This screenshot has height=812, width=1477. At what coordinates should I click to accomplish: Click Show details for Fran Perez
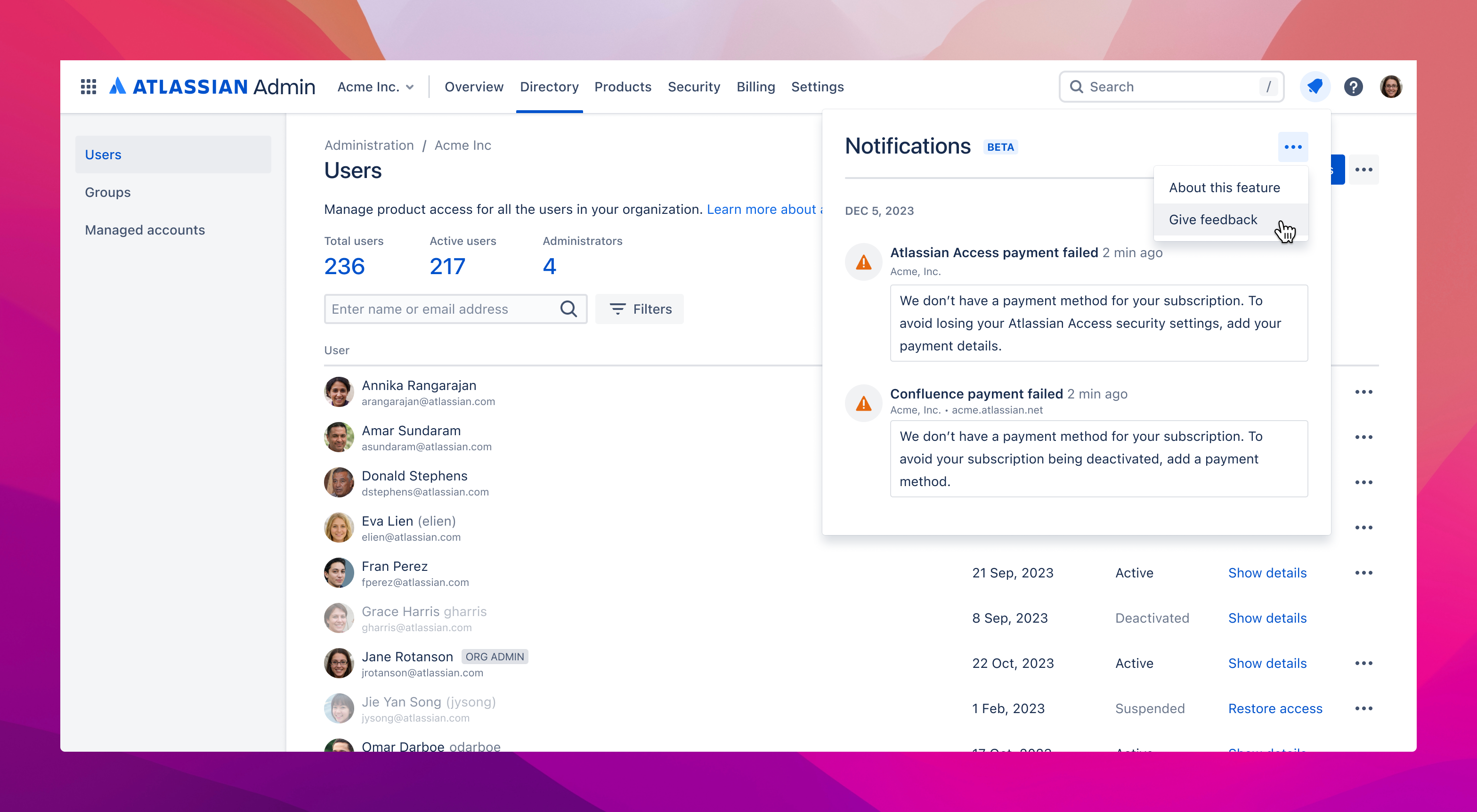coord(1267,573)
